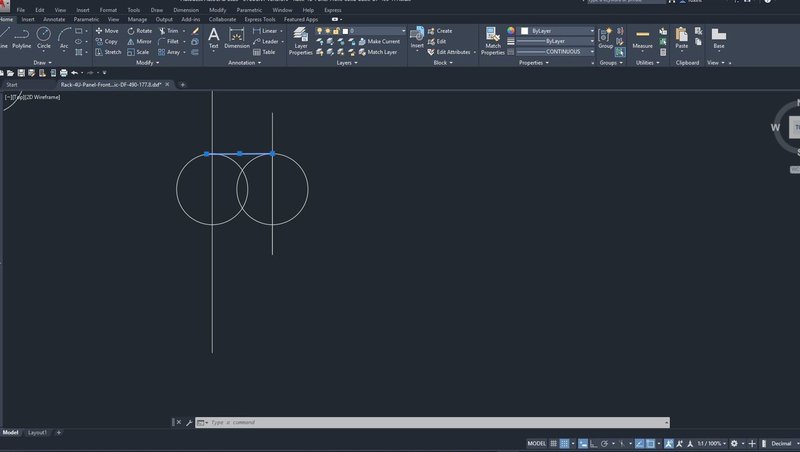Choose the Move modify tool
The height and width of the screenshot is (452, 800).
point(107,31)
